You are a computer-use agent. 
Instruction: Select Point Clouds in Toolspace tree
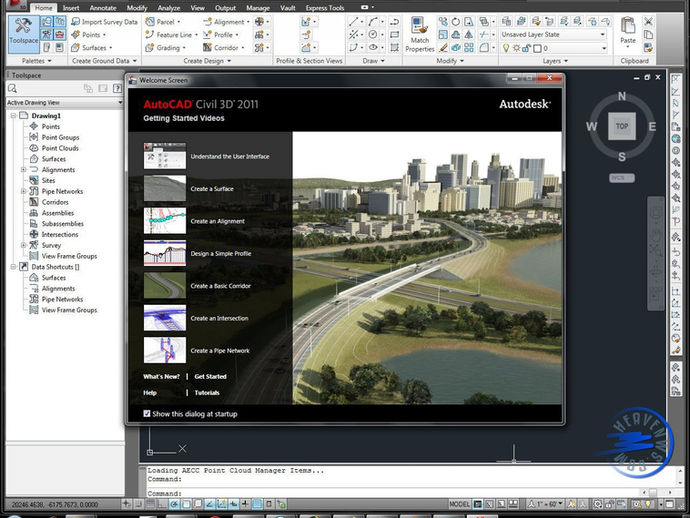click(x=60, y=148)
